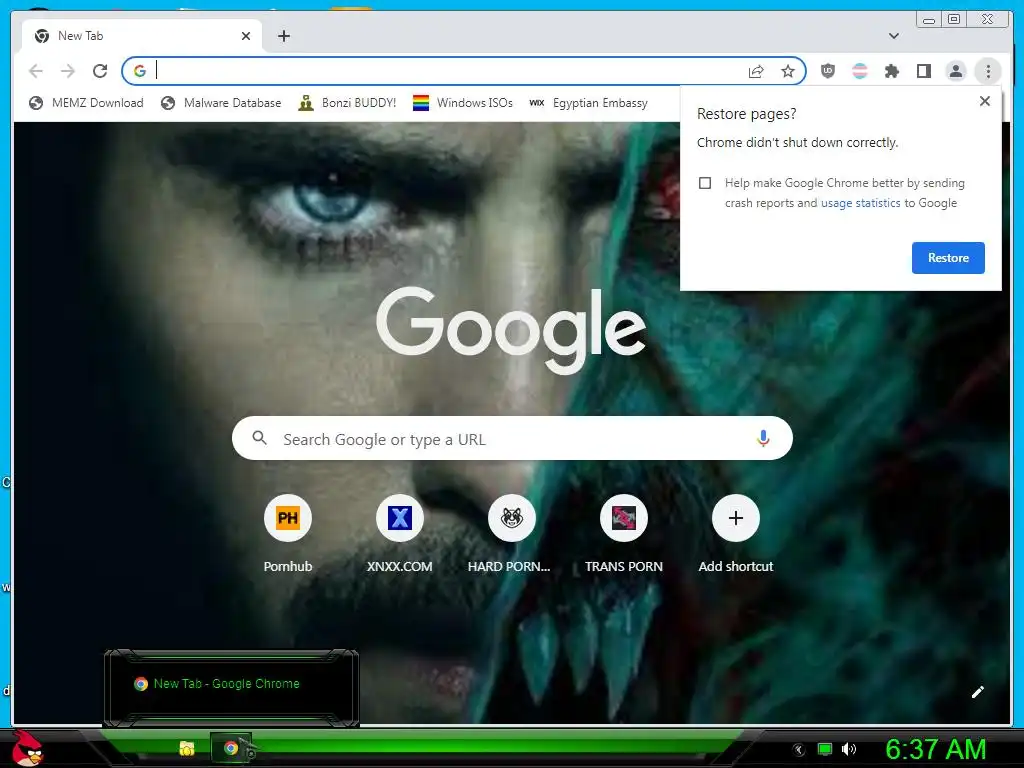Open the XNXX.COM shortcut tile
This screenshot has width=1024, height=768.
(x=400, y=534)
